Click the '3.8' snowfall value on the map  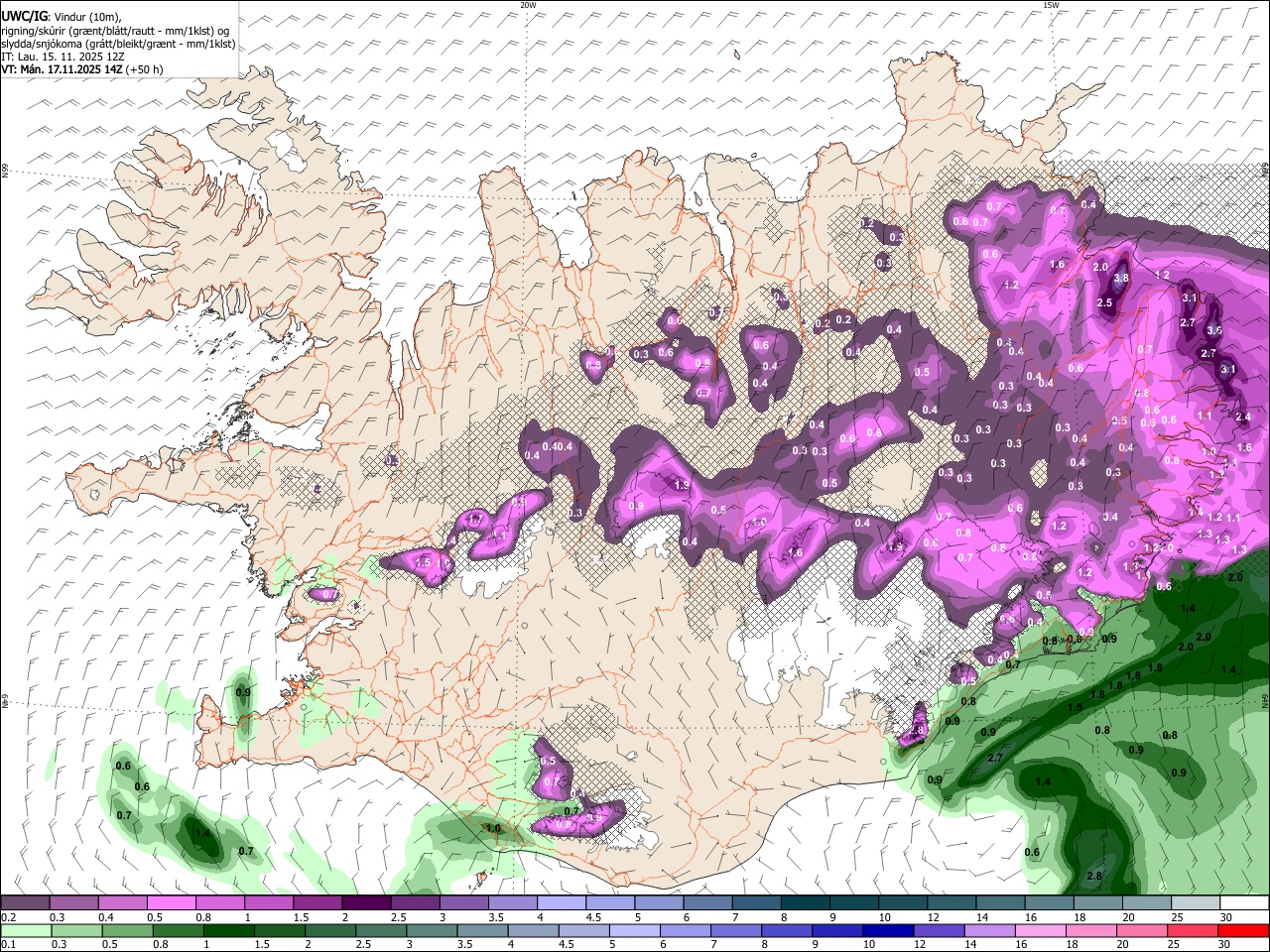(x=1121, y=279)
